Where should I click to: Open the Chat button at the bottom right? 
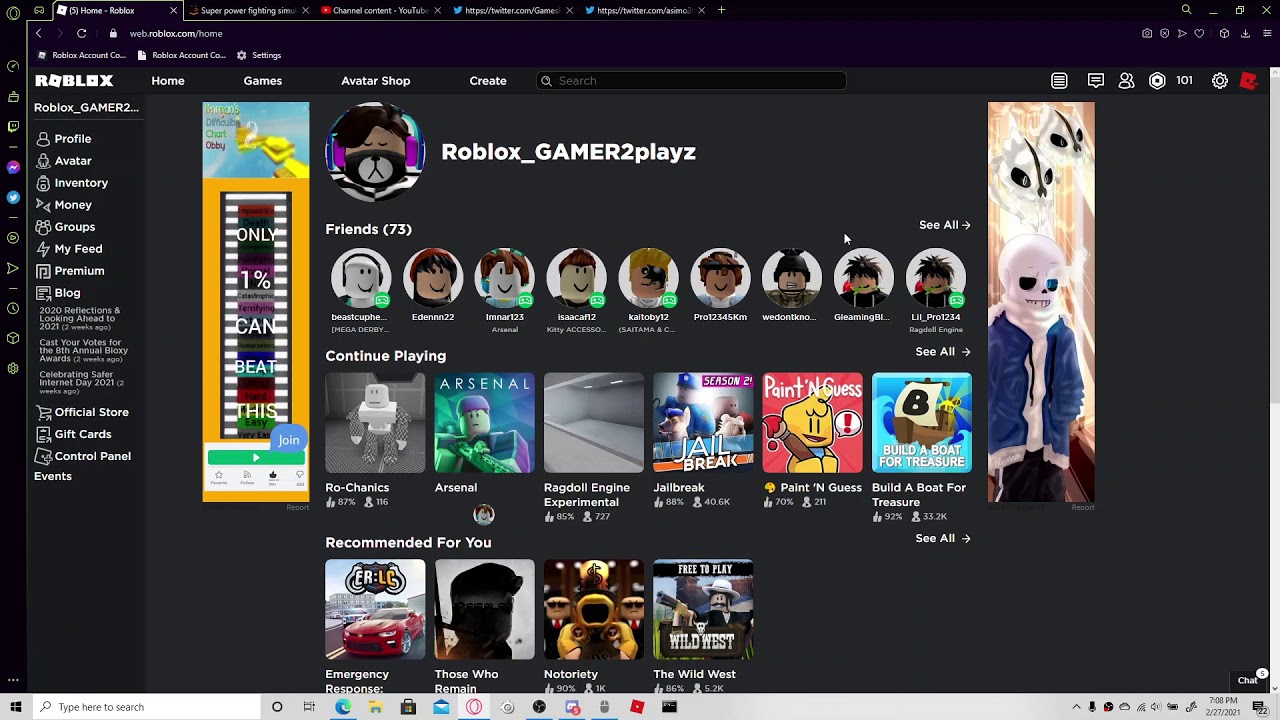point(1250,679)
